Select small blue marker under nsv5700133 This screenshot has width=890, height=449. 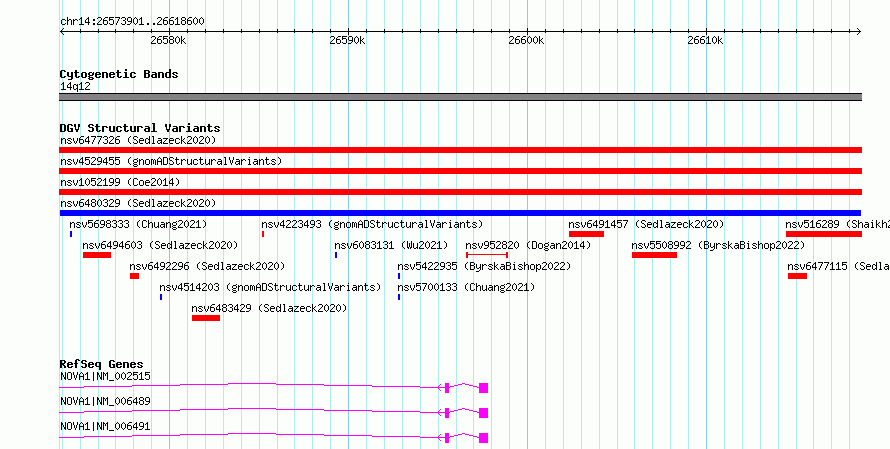(x=399, y=297)
